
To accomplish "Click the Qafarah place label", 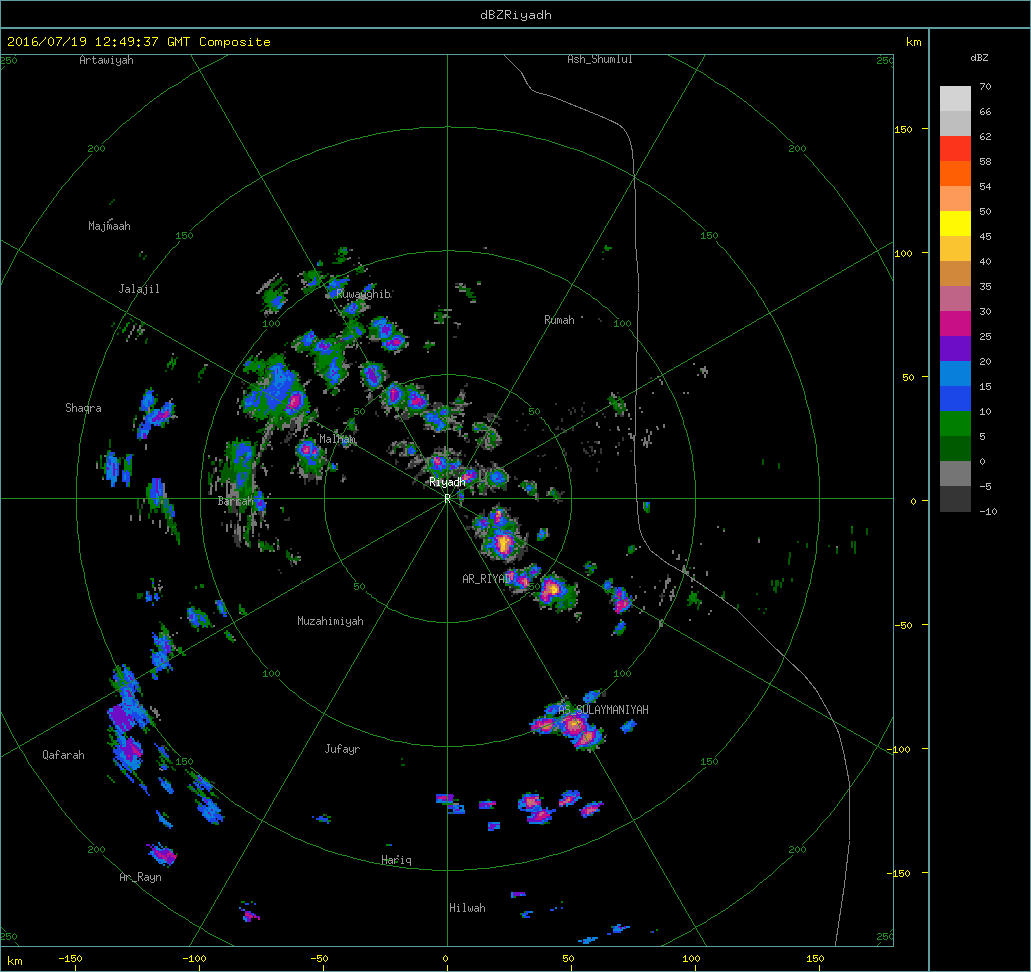I will coord(63,755).
